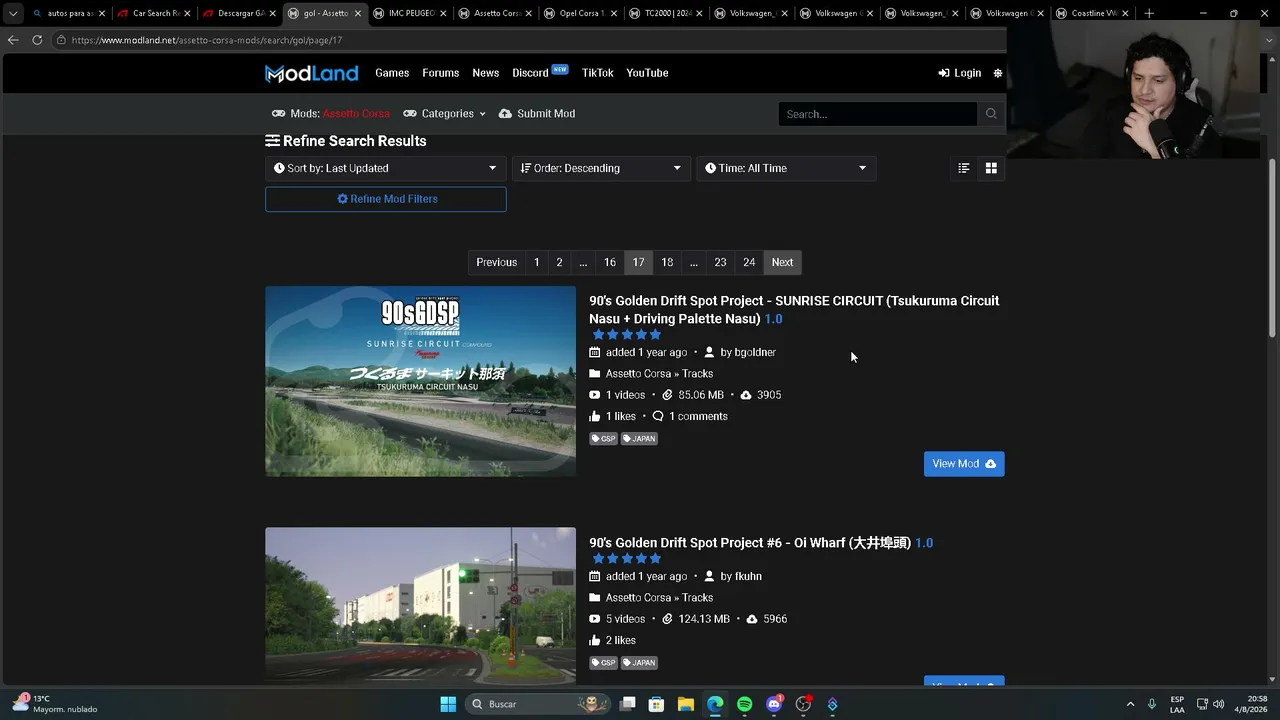
Task: Click the browser back arrow
Action: point(13,40)
